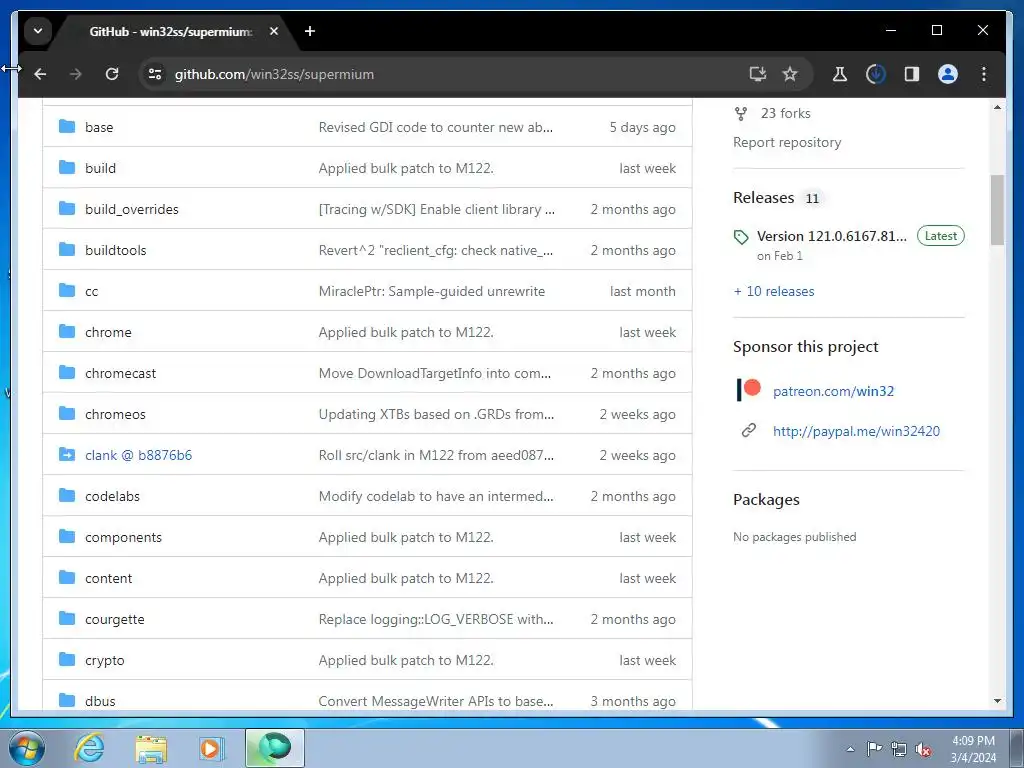
Task: Open the + 10 releases link
Action: pos(774,291)
